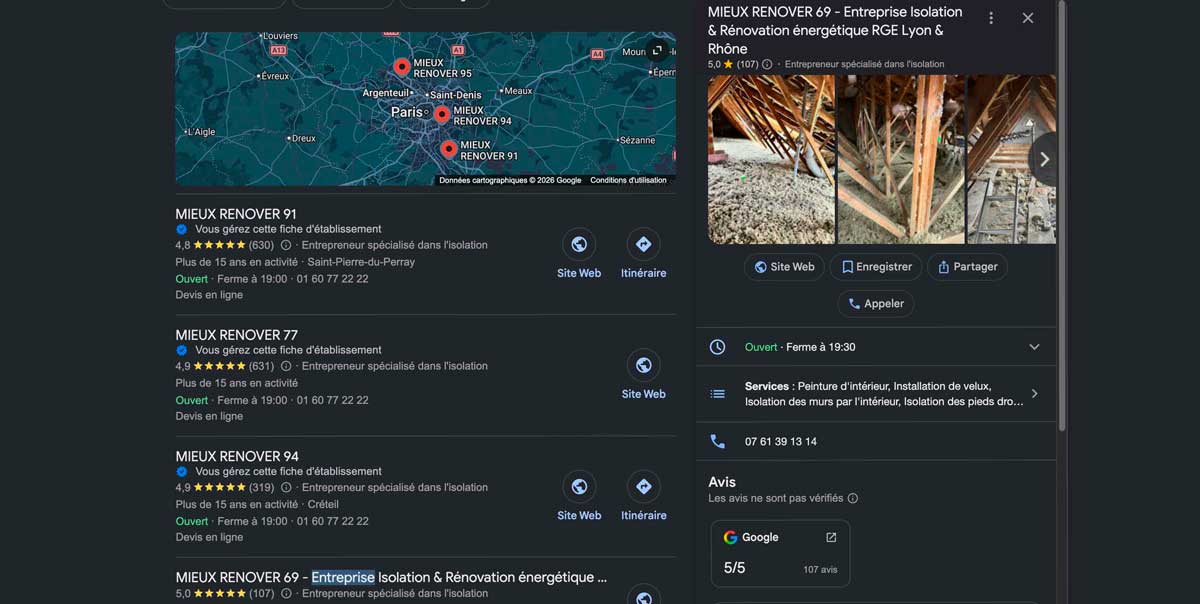The image size is (1200, 604).
Task: Click the clock icon for opening hours
Action: pyautogui.click(x=717, y=347)
